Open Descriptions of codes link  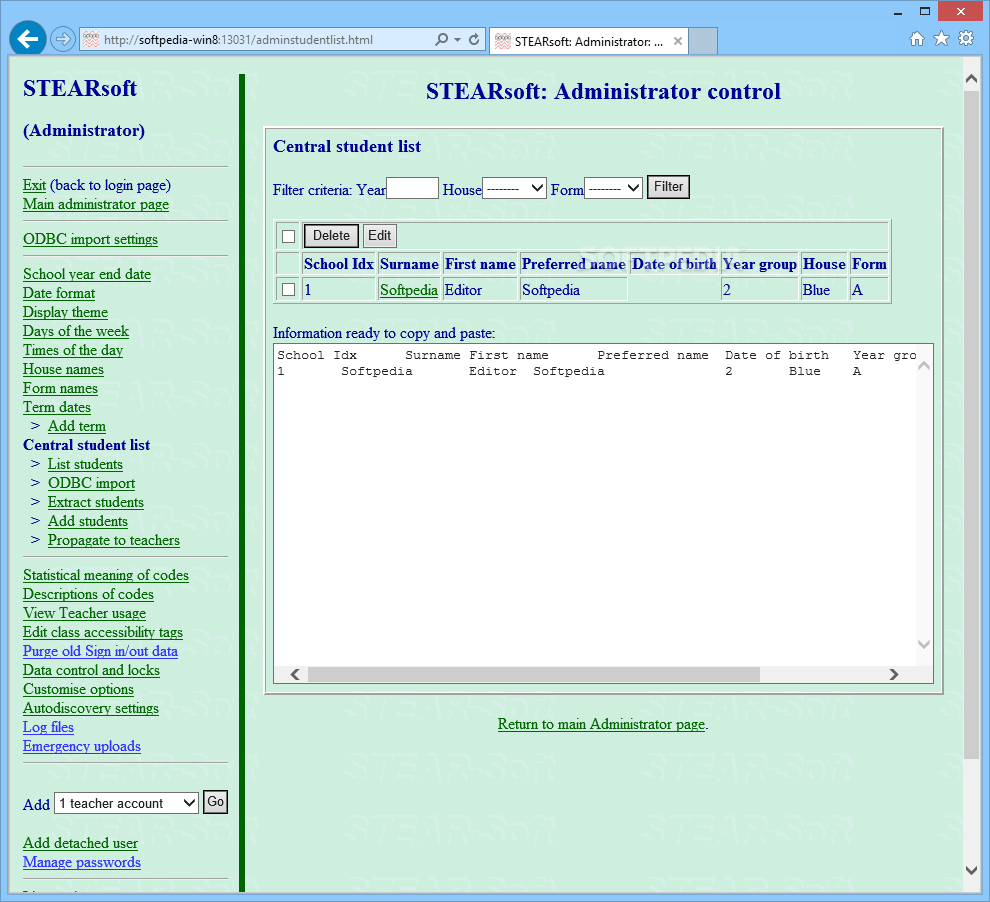(88, 594)
